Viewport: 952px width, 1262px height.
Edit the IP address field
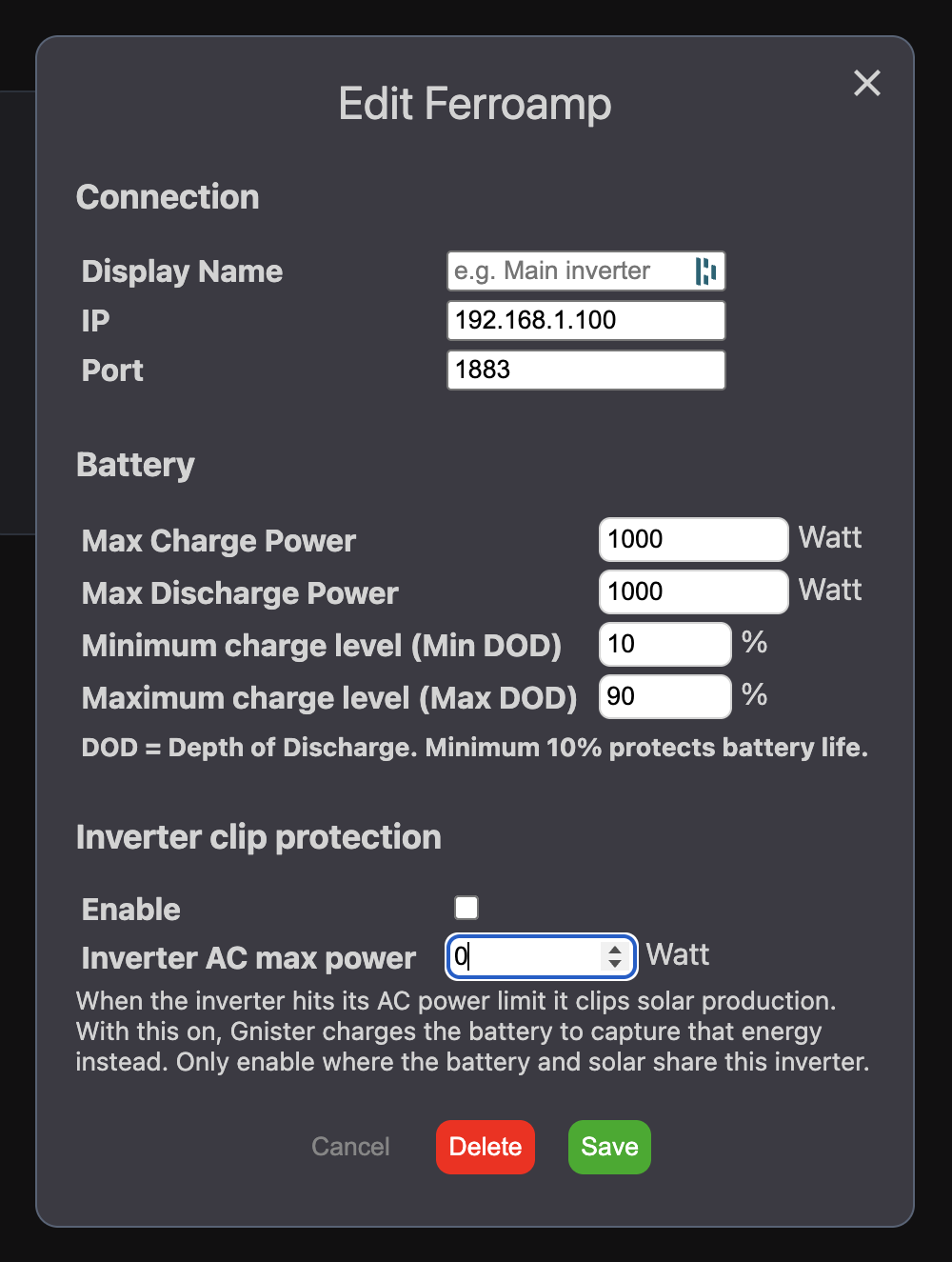click(586, 320)
